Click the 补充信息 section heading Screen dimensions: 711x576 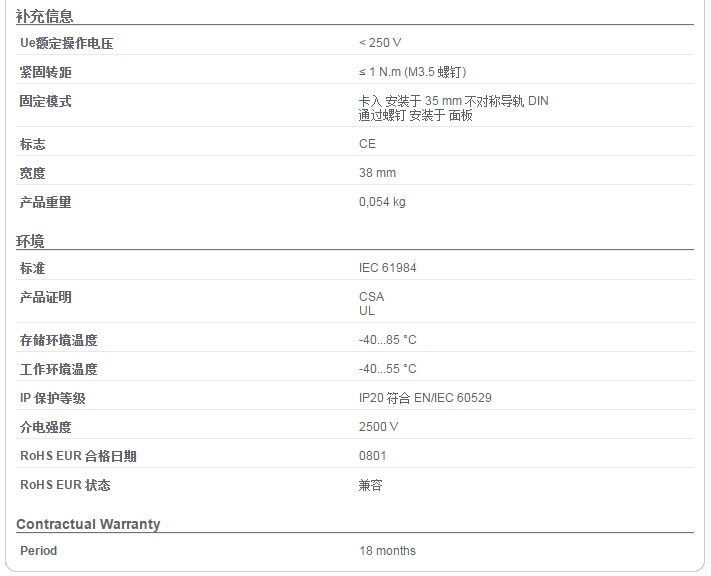44,16
